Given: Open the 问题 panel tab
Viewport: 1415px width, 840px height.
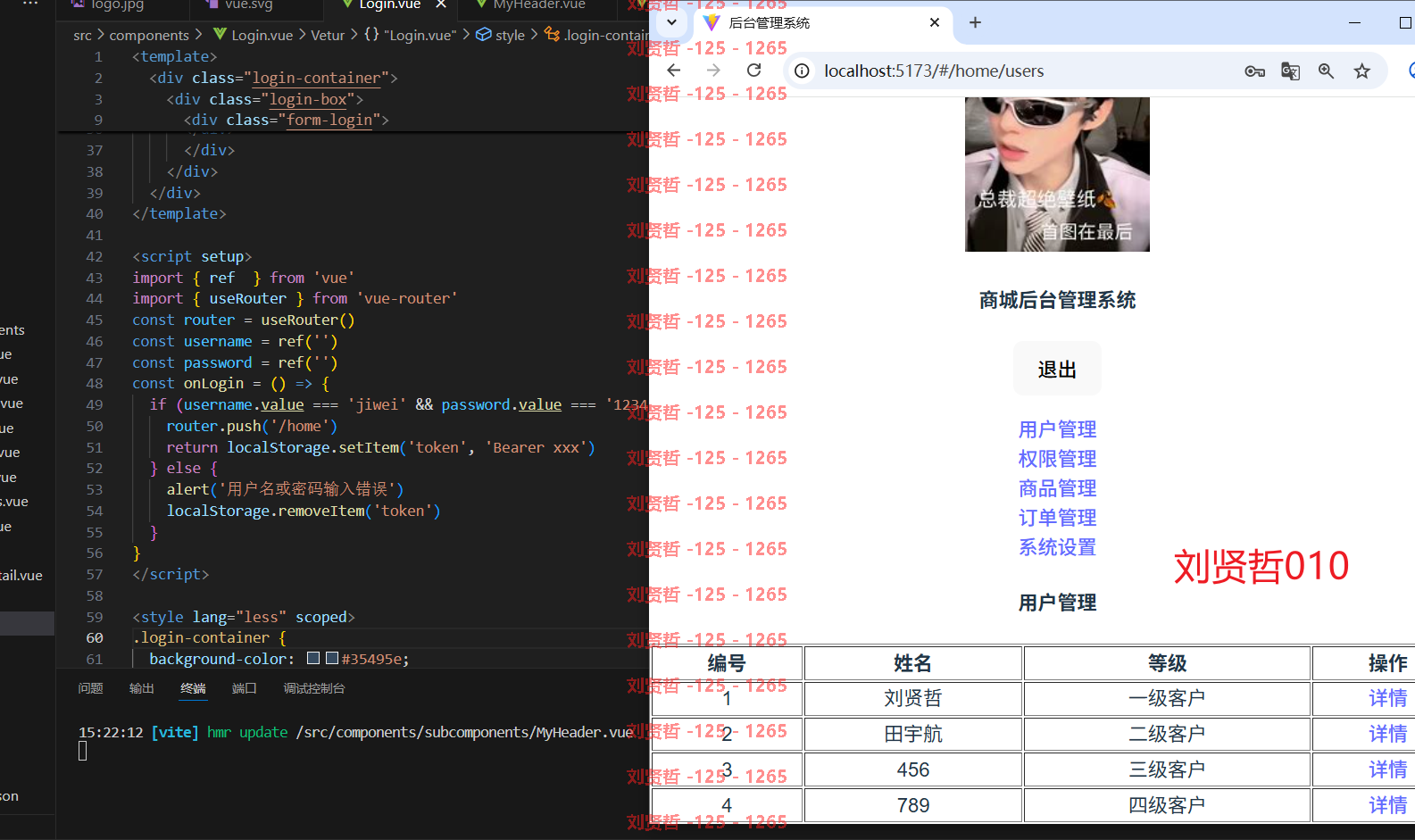Looking at the screenshot, I should [x=90, y=688].
